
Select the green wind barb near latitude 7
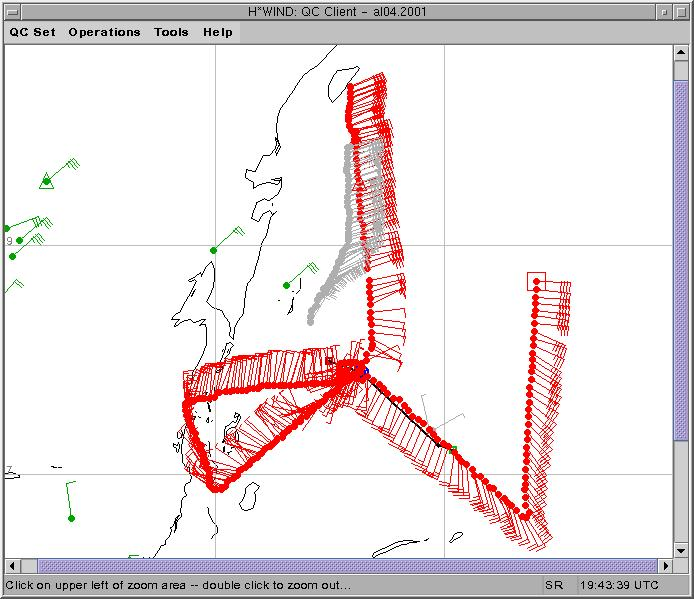click(71, 517)
